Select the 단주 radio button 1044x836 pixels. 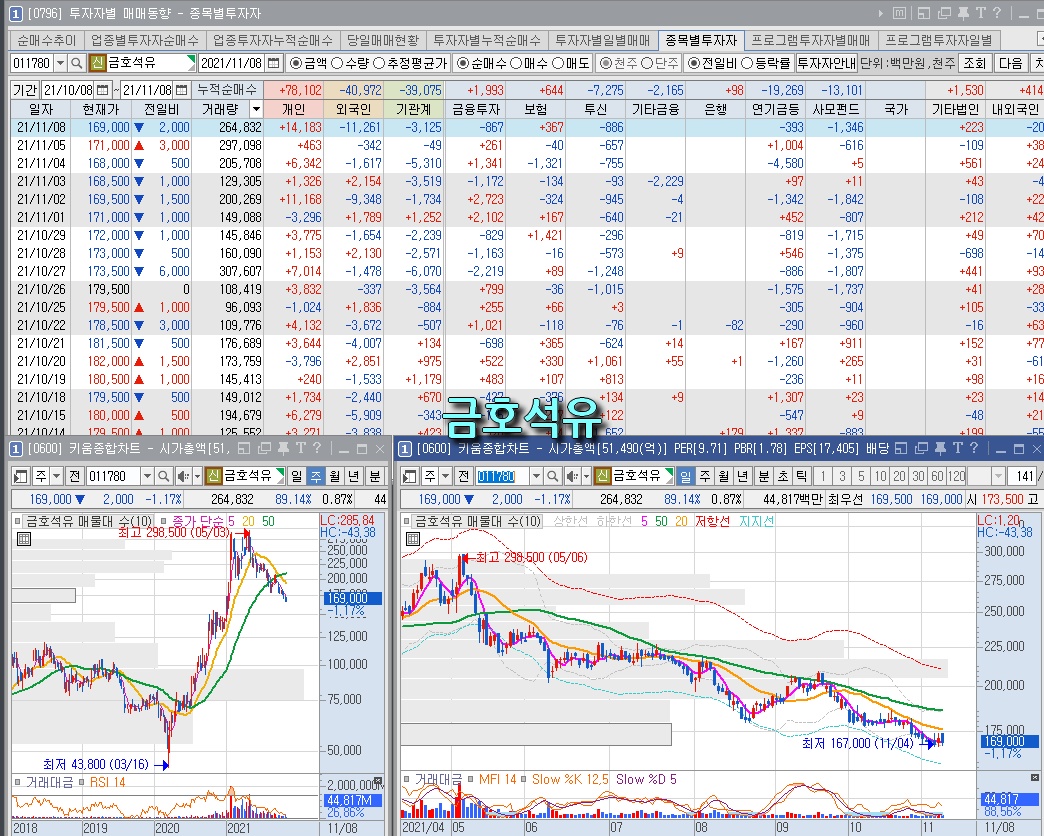click(x=647, y=63)
